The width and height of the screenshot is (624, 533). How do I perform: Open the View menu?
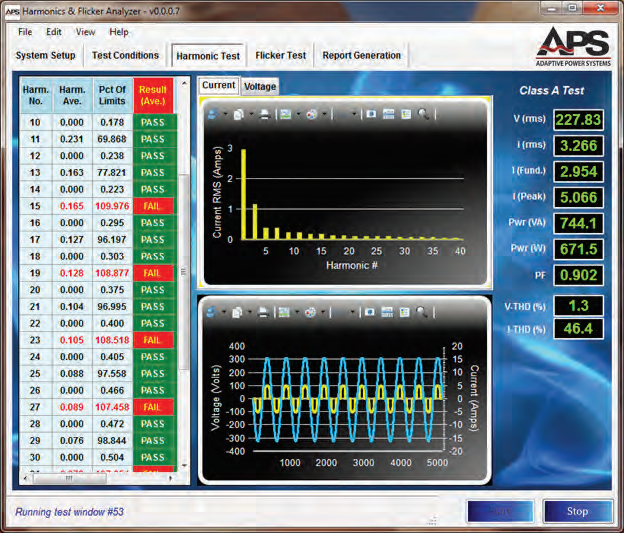tap(86, 32)
